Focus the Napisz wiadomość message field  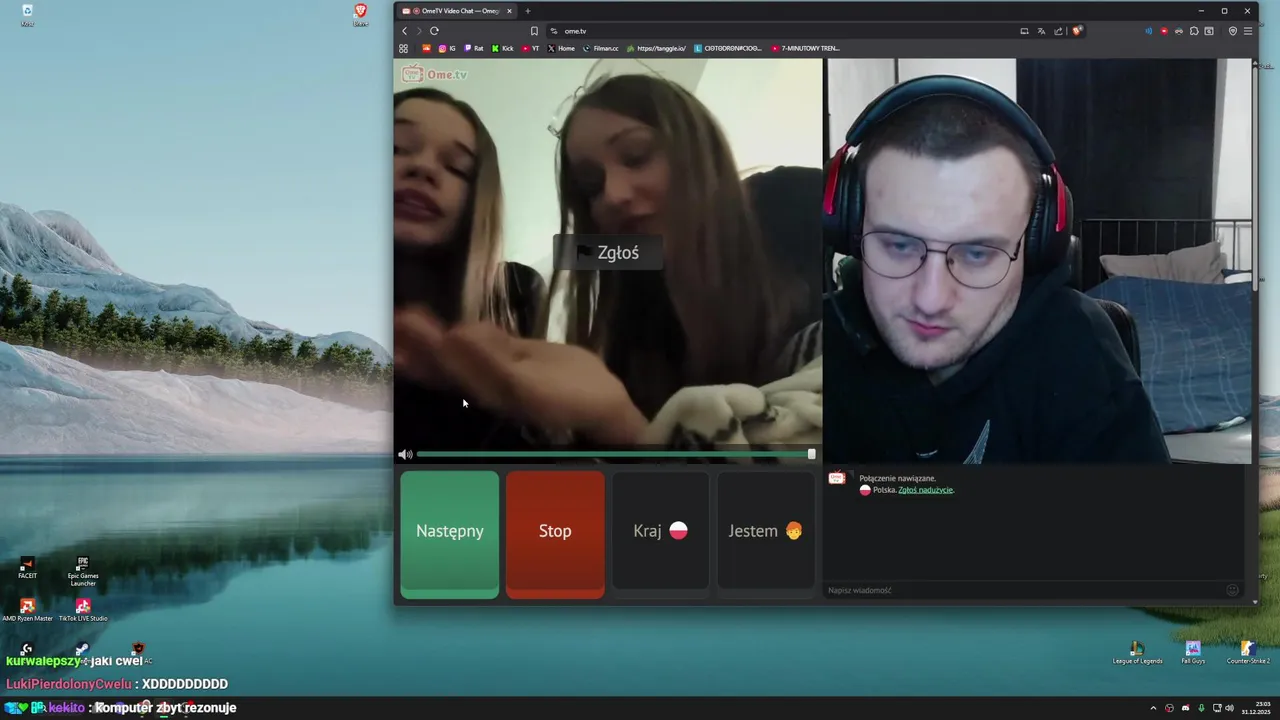point(1025,590)
